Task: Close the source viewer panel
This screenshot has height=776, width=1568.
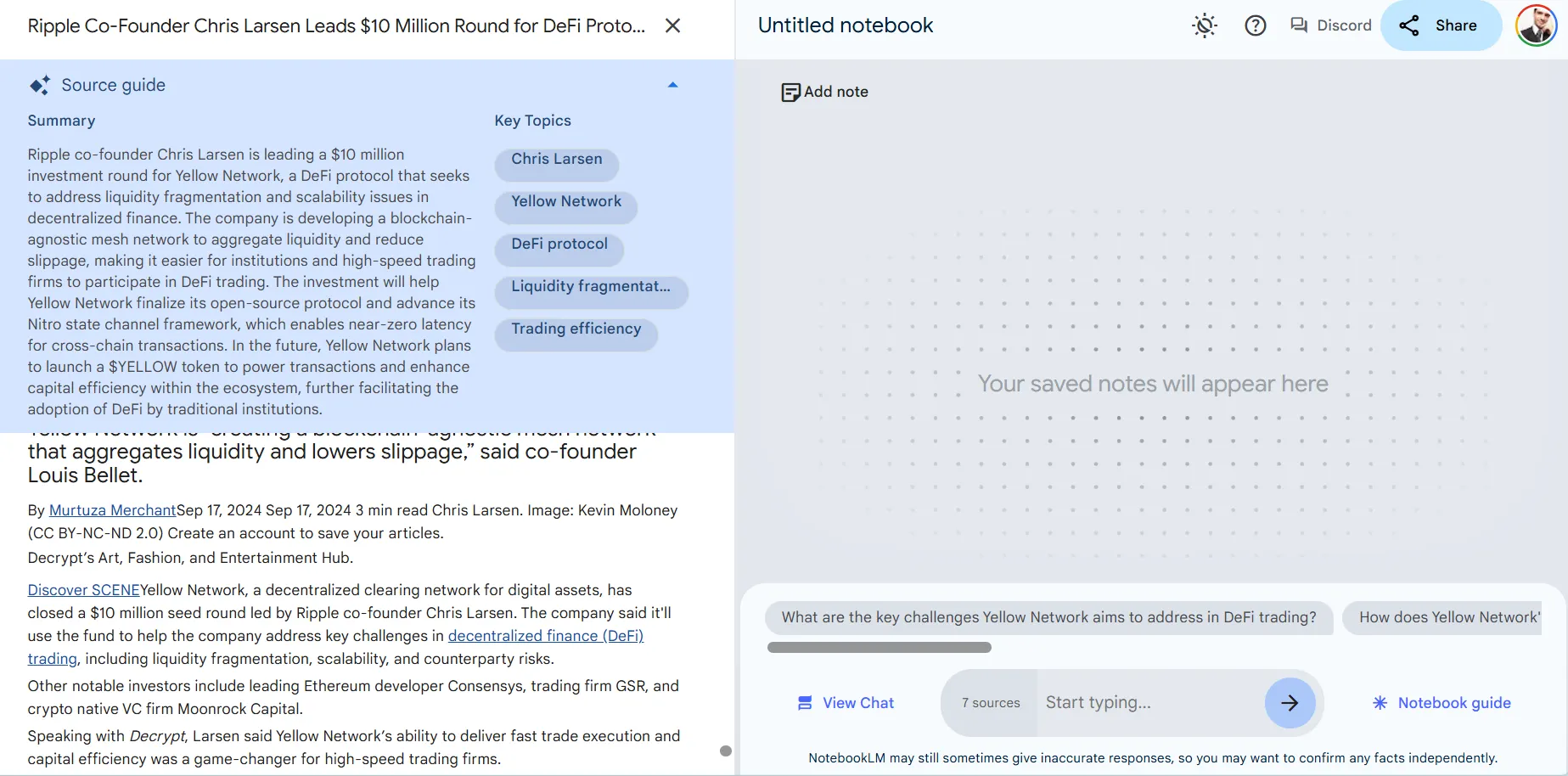Action: [x=672, y=25]
